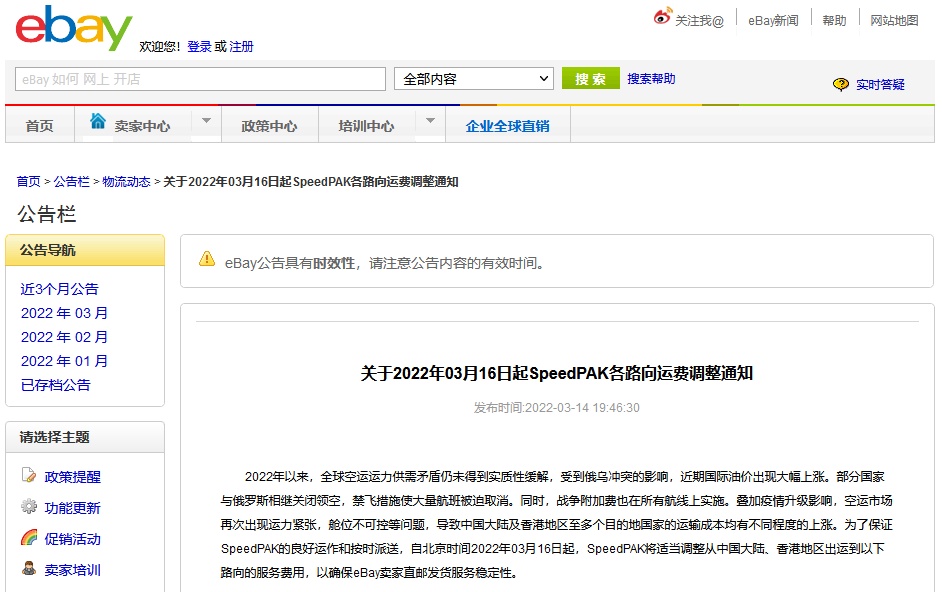Open the Weibo follow icon
Image resolution: width=942 pixels, height=592 pixels.
[x=662, y=16]
